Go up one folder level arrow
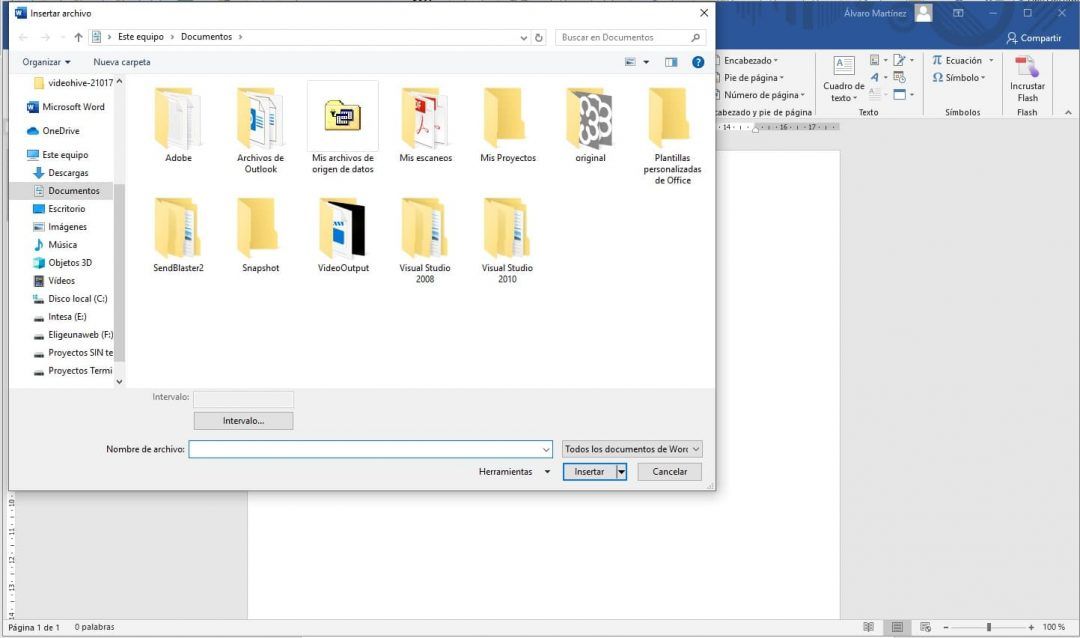The width and height of the screenshot is (1080, 638). tap(78, 37)
